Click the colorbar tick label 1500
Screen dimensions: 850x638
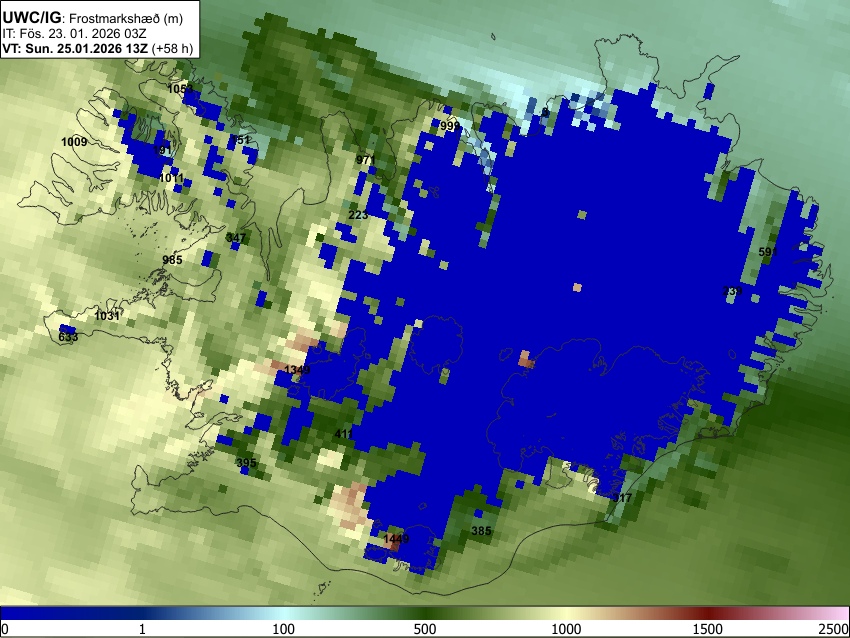(708, 629)
